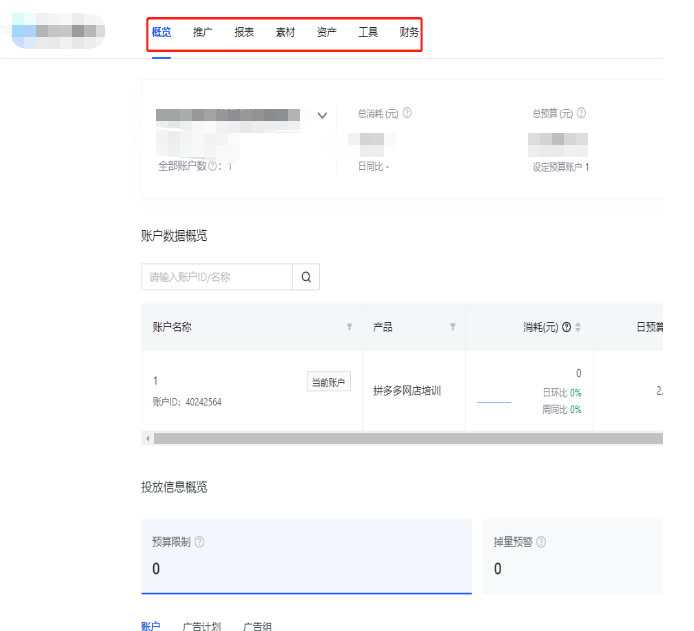Go to the 素材 tab

point(285,32)
